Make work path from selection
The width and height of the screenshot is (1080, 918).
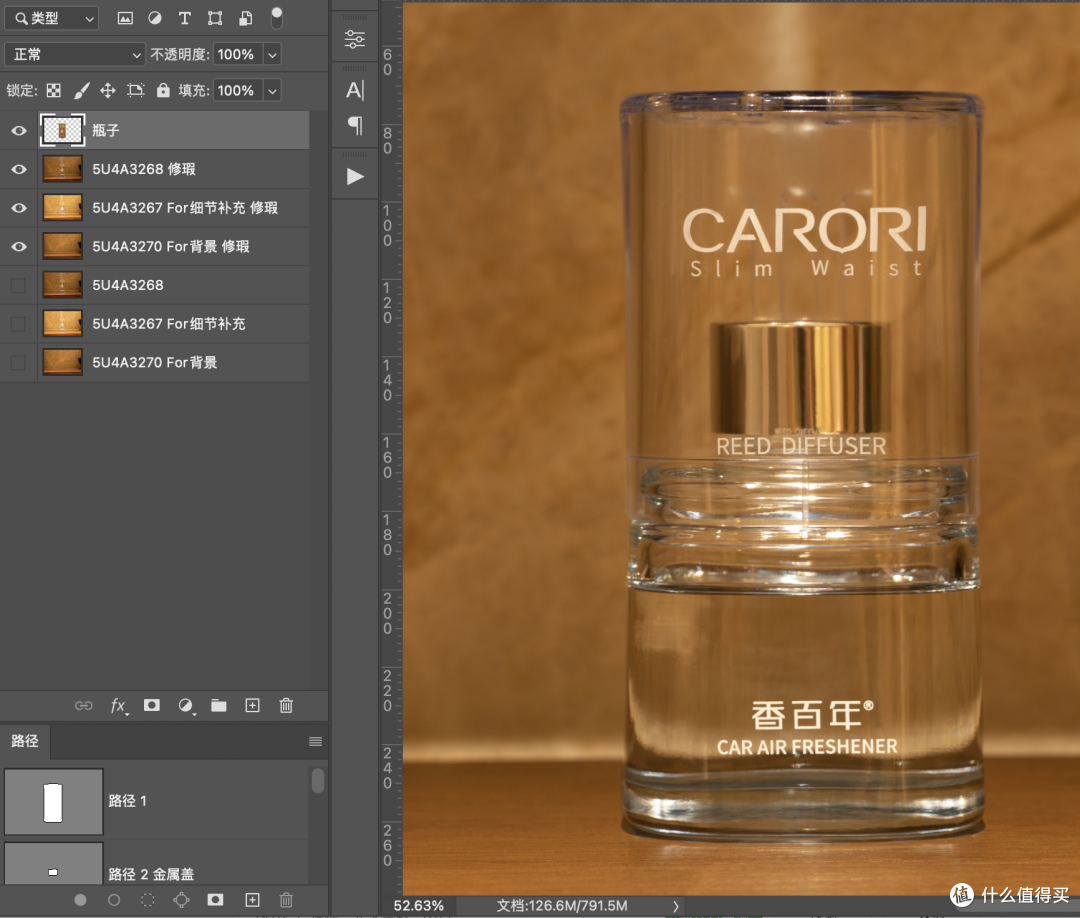click(x=181, y=900)
